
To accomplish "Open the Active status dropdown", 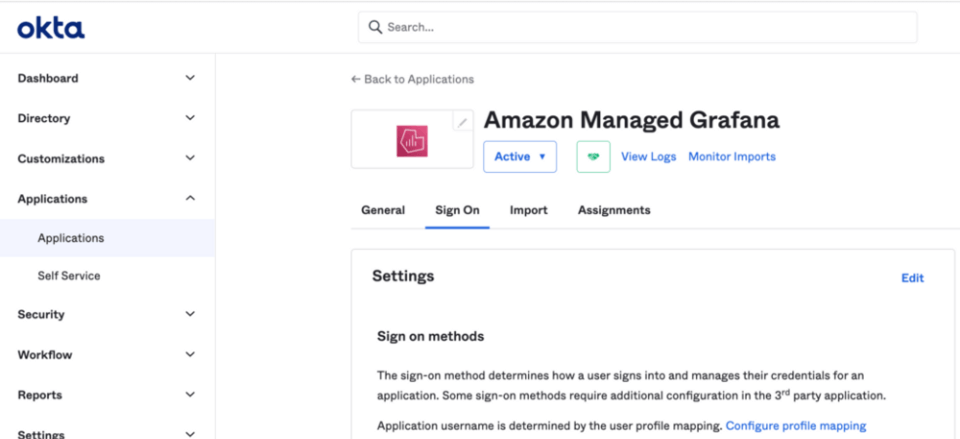I will (x=520, y=157).
